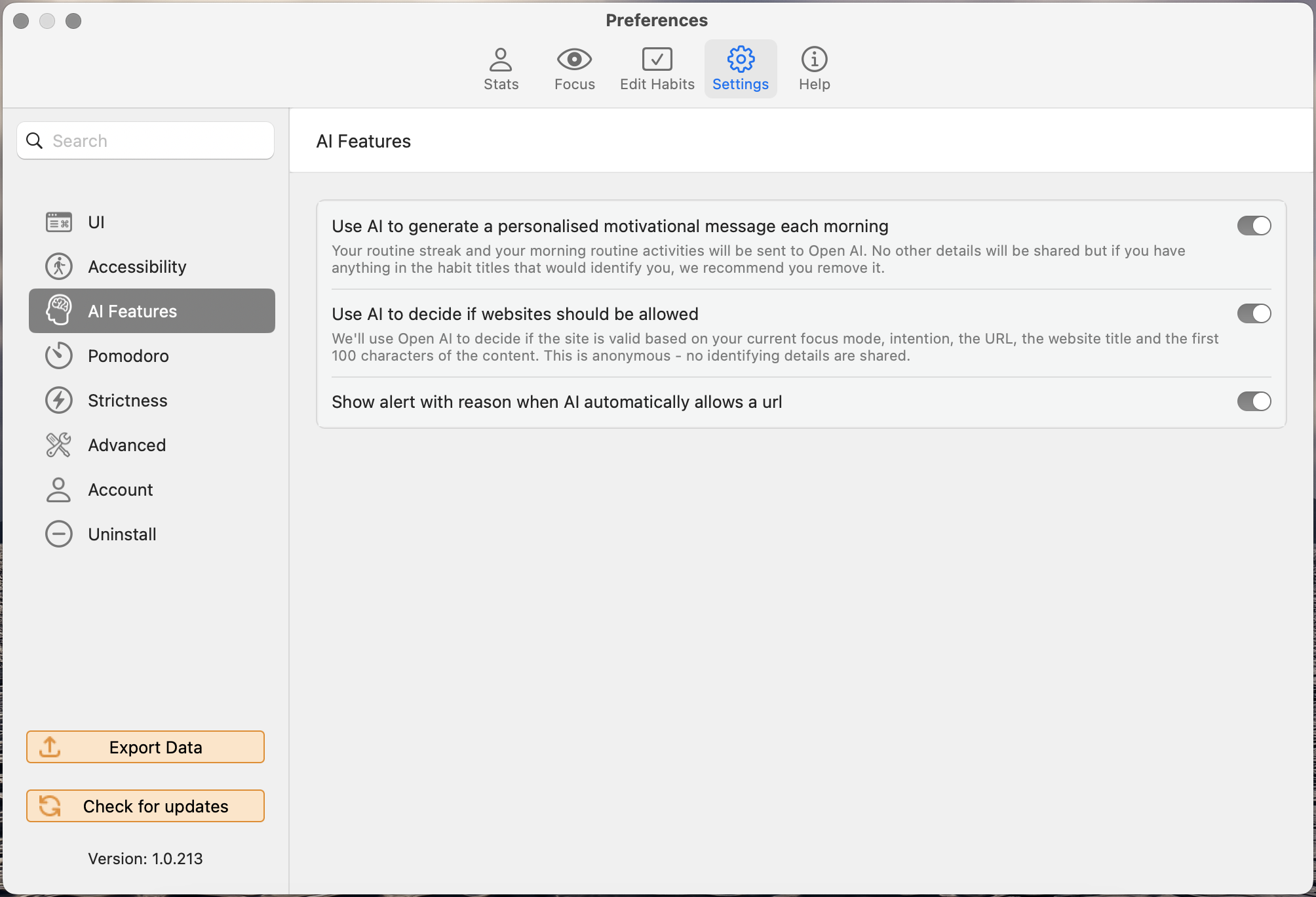The image size is (1316, 897).
Task: Close the Preferences window
Action: click(x=21, y=21)
